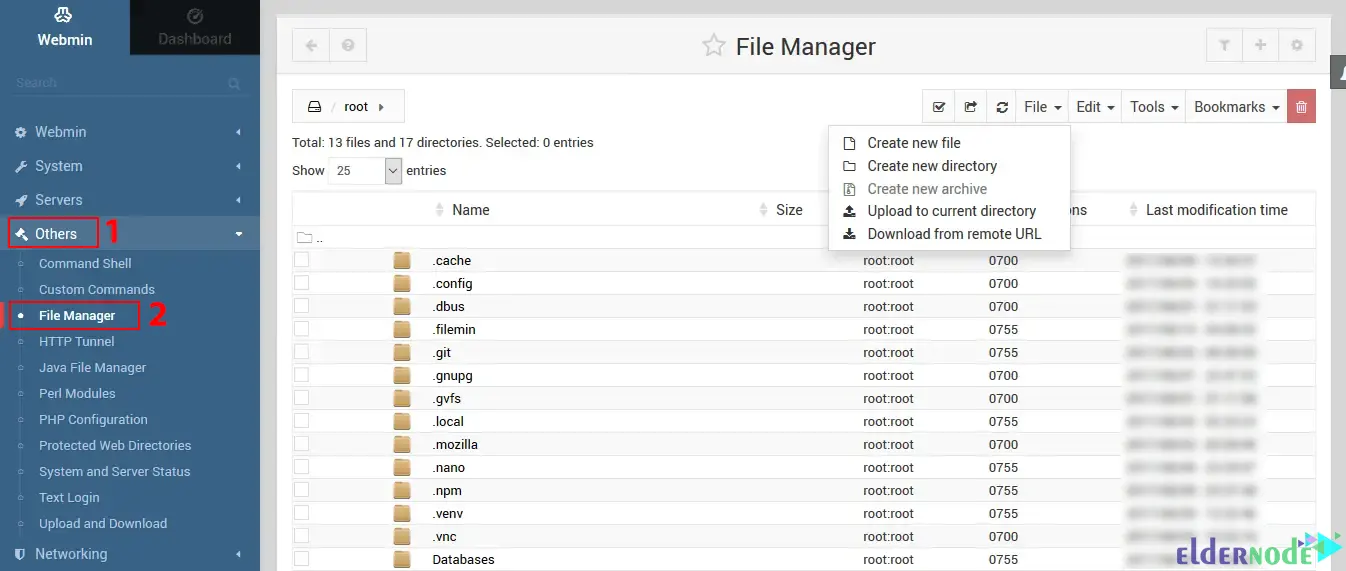This screenshot has height=571, width=1346.
Task: Click the red trash delete icon
Action: (1301, 107)
